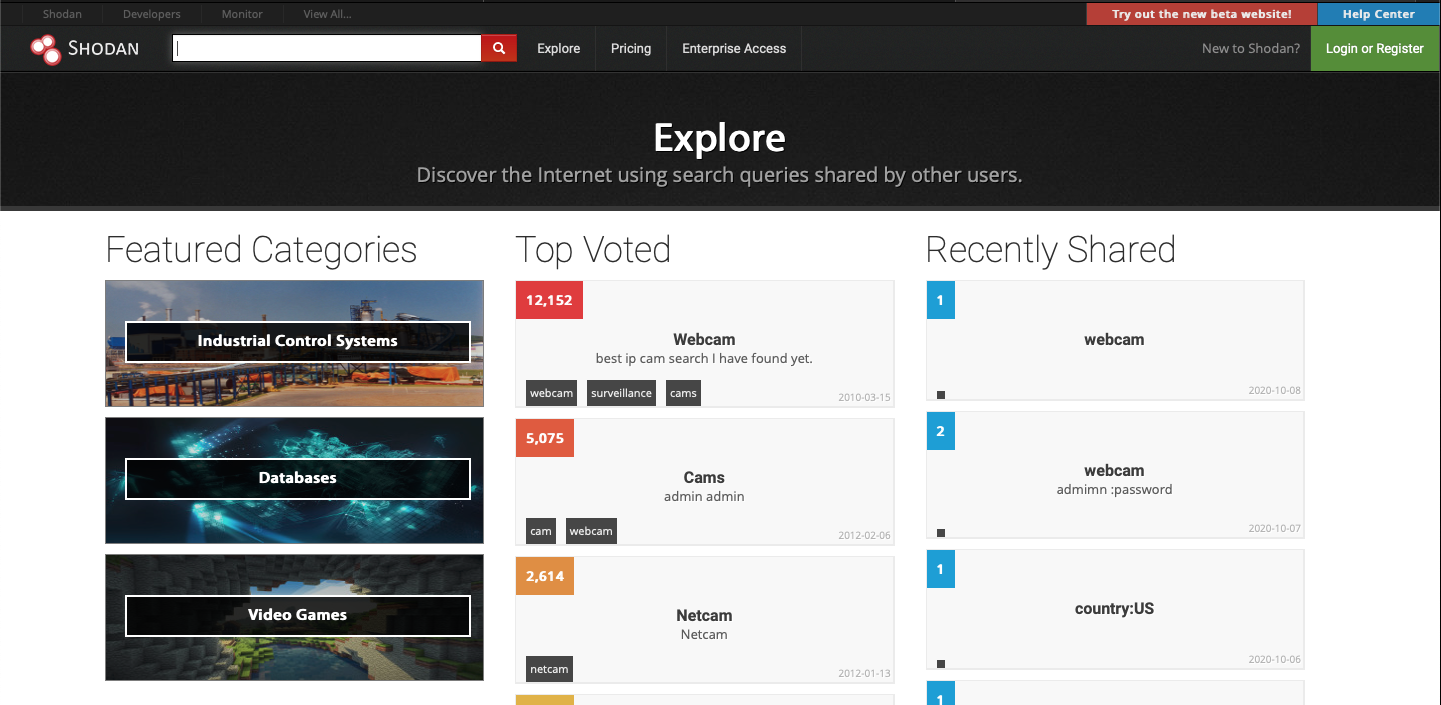This screenshot has height=705, width=1441.
Task: Click the 2012-02-06 date text
Action: (864, 535)
